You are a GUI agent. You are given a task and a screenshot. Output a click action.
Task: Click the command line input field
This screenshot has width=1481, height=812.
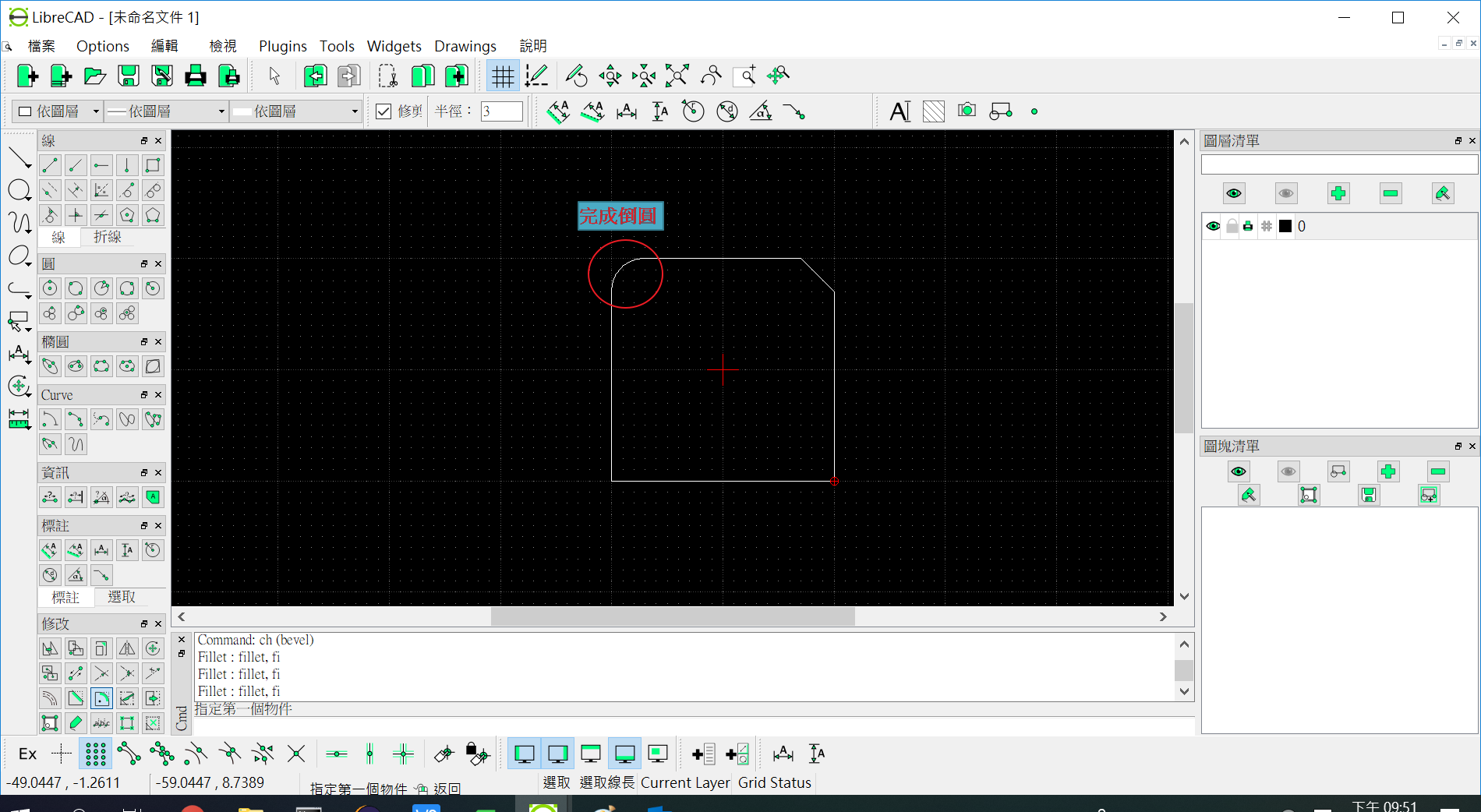pyautogui.click(x=694, y=727)
